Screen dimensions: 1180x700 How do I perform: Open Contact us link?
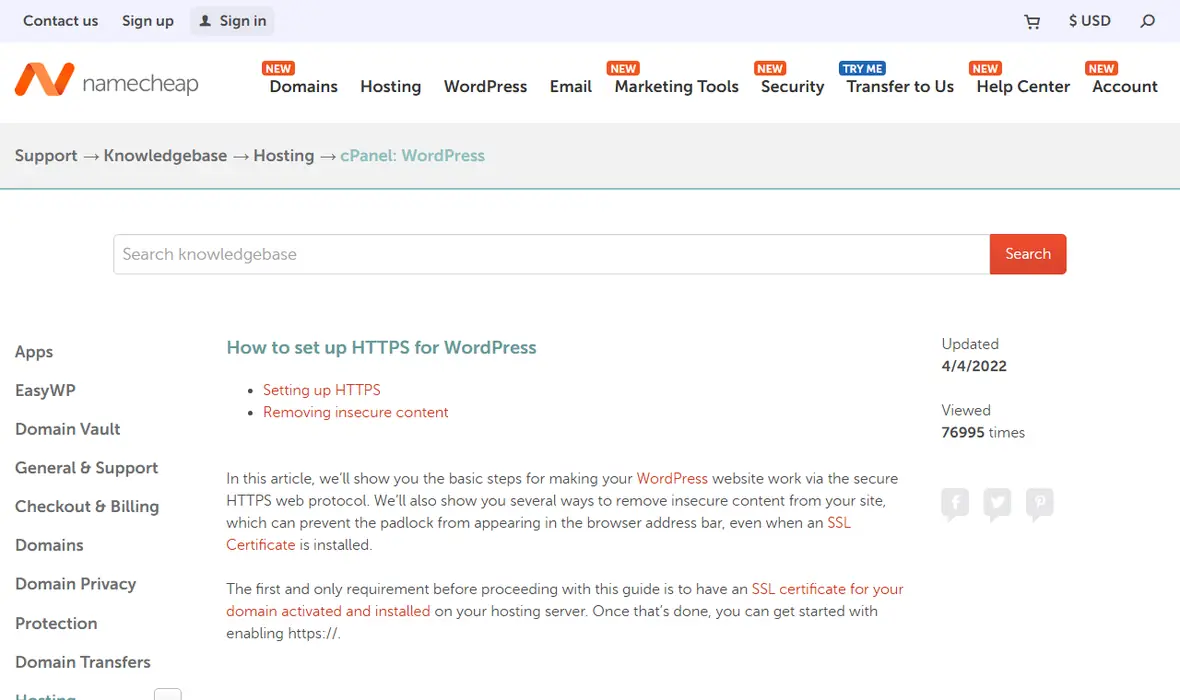pyautogui.click(x=60, y=21)
